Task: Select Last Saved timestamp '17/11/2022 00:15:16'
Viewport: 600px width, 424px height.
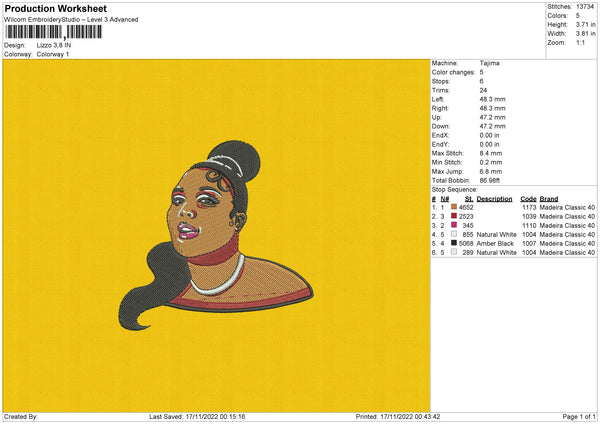Action: click(x=215, y=417)
